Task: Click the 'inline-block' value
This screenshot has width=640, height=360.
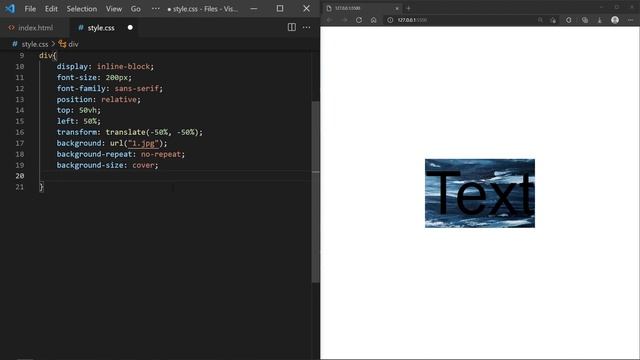Action: (x=123, y=67)
